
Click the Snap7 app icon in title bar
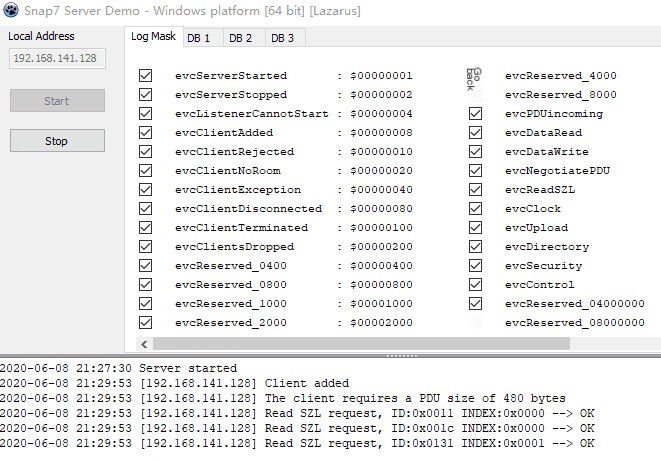[x=10, y=10]
